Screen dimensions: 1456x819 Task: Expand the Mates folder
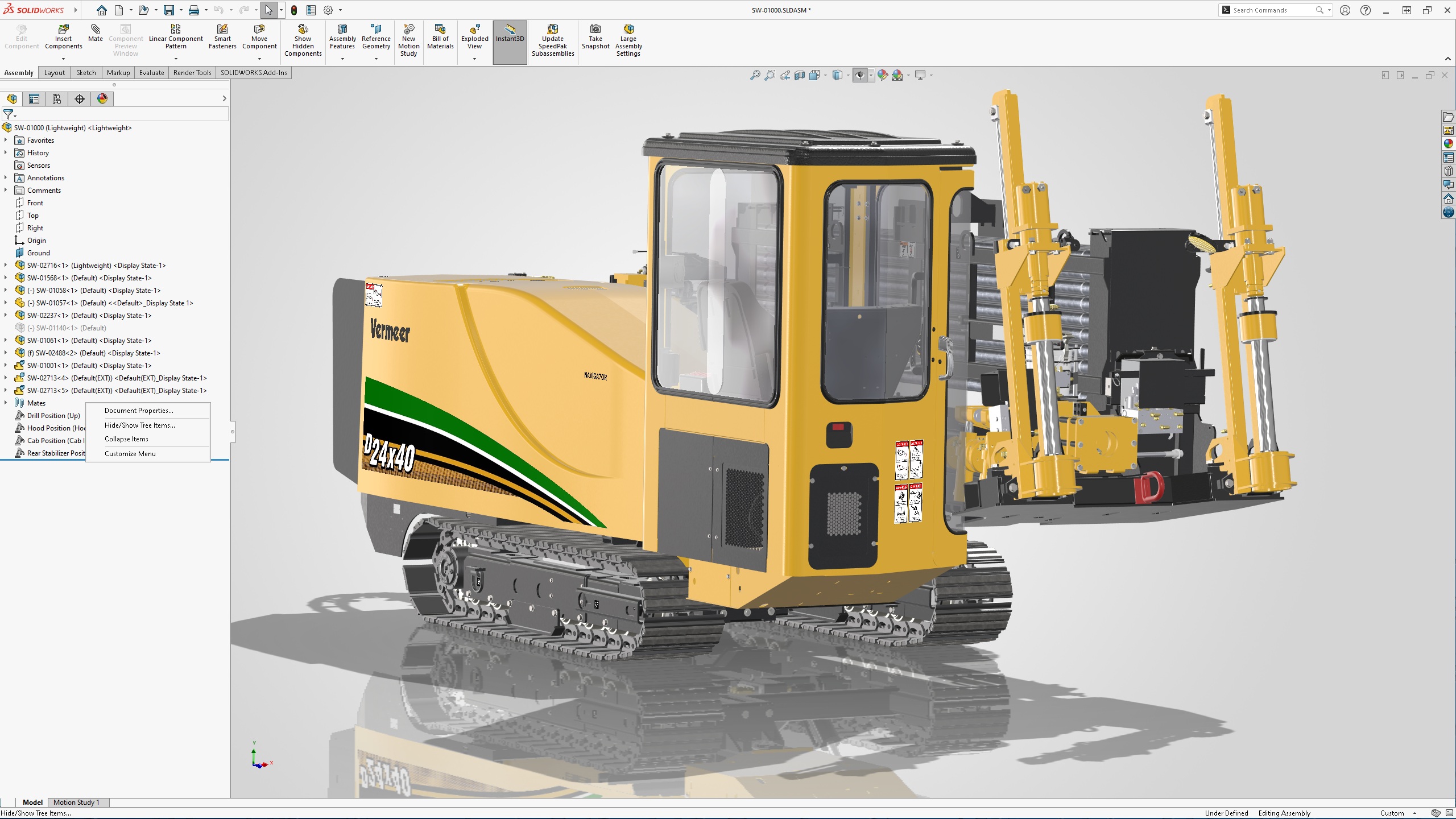point(6,403)
